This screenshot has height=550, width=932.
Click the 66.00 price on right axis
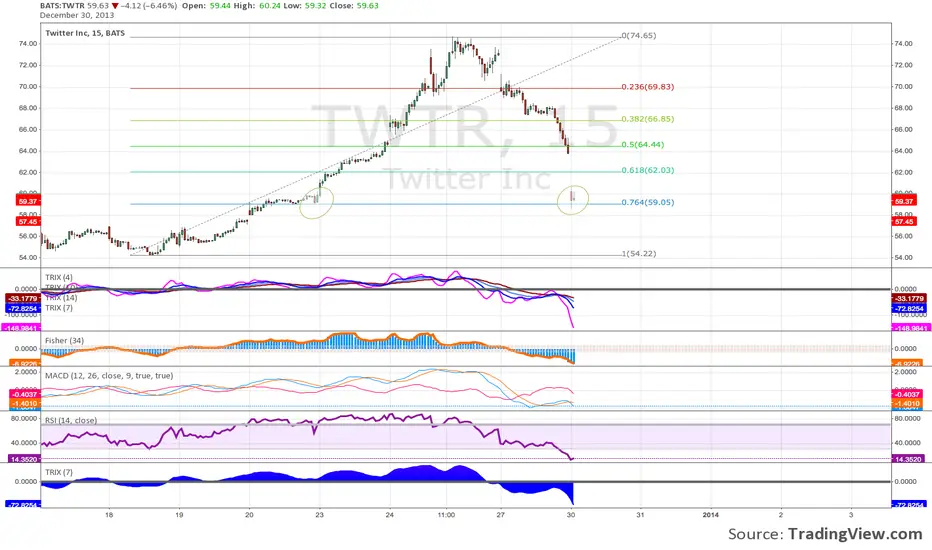[x=903, y=130]
